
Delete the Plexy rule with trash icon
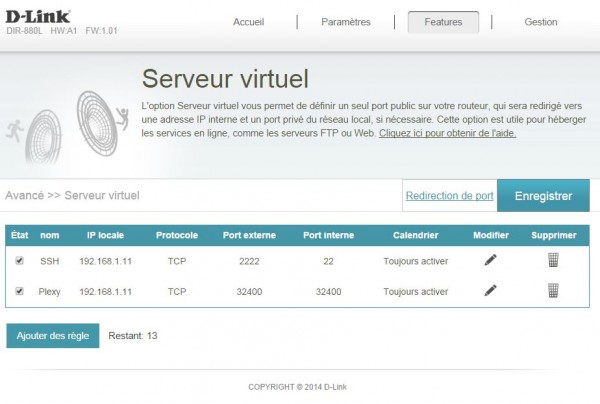tap(553, 291)
